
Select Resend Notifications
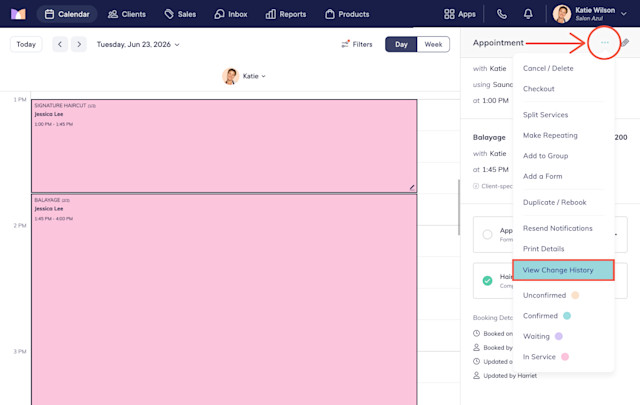558,228
